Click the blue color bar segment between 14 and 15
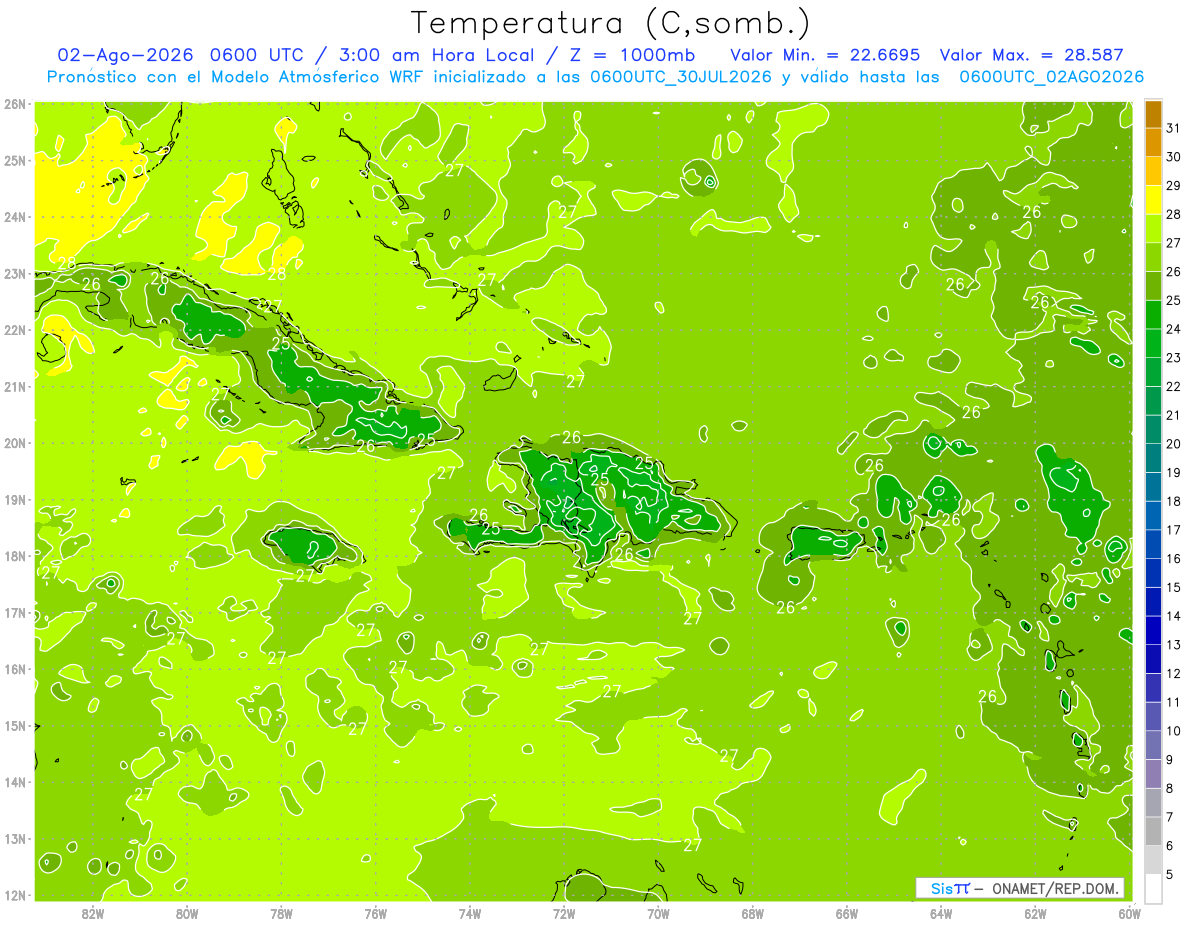This screenshot has width=1200, height=927. coord(1153,601)
